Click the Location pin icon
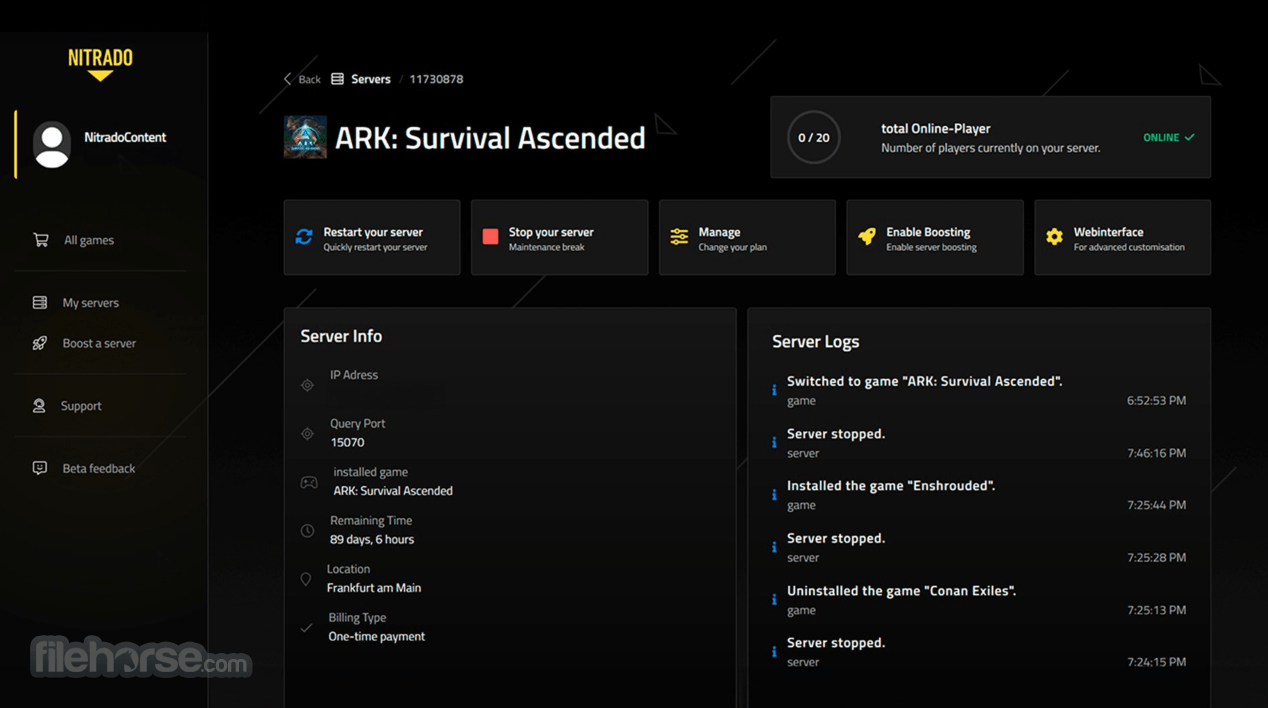 pos(306,579)
